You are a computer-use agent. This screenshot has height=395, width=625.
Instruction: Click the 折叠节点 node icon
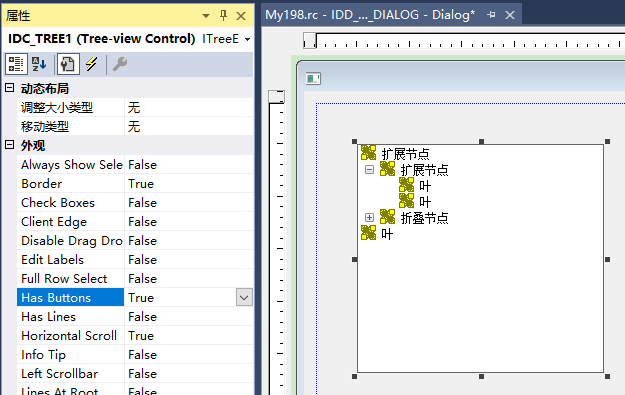pos(387,217)
